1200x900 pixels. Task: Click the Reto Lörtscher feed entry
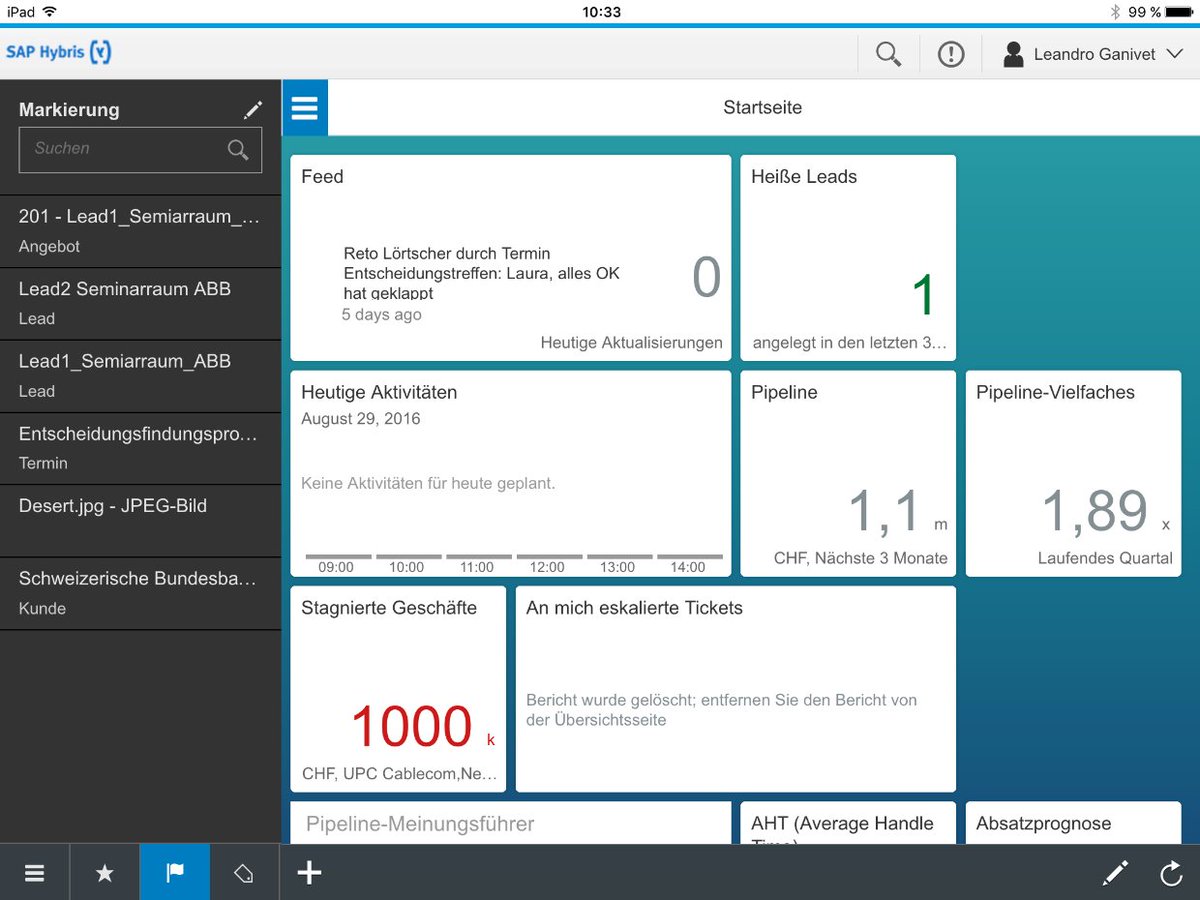pos(480,275)
